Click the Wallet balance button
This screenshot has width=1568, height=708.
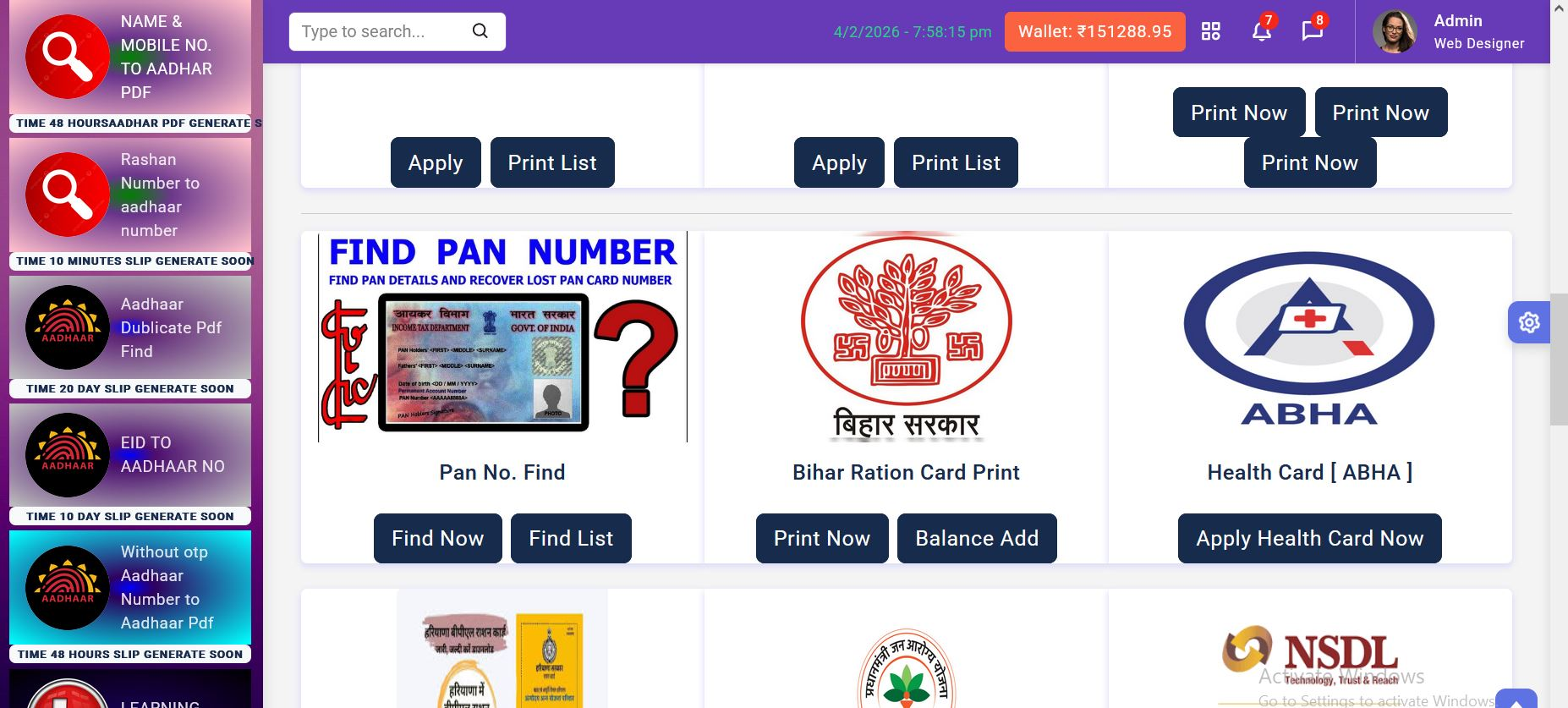(1094, 31)
